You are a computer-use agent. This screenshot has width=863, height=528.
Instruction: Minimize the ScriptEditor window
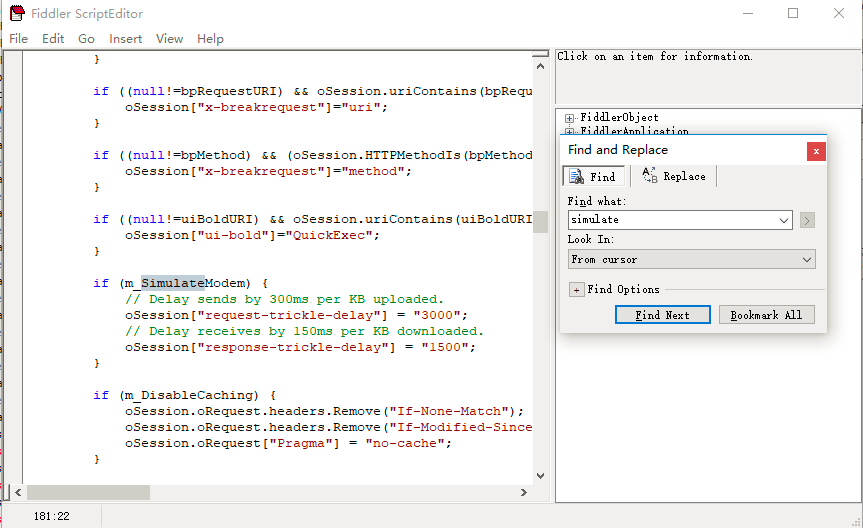click(748, 13)
